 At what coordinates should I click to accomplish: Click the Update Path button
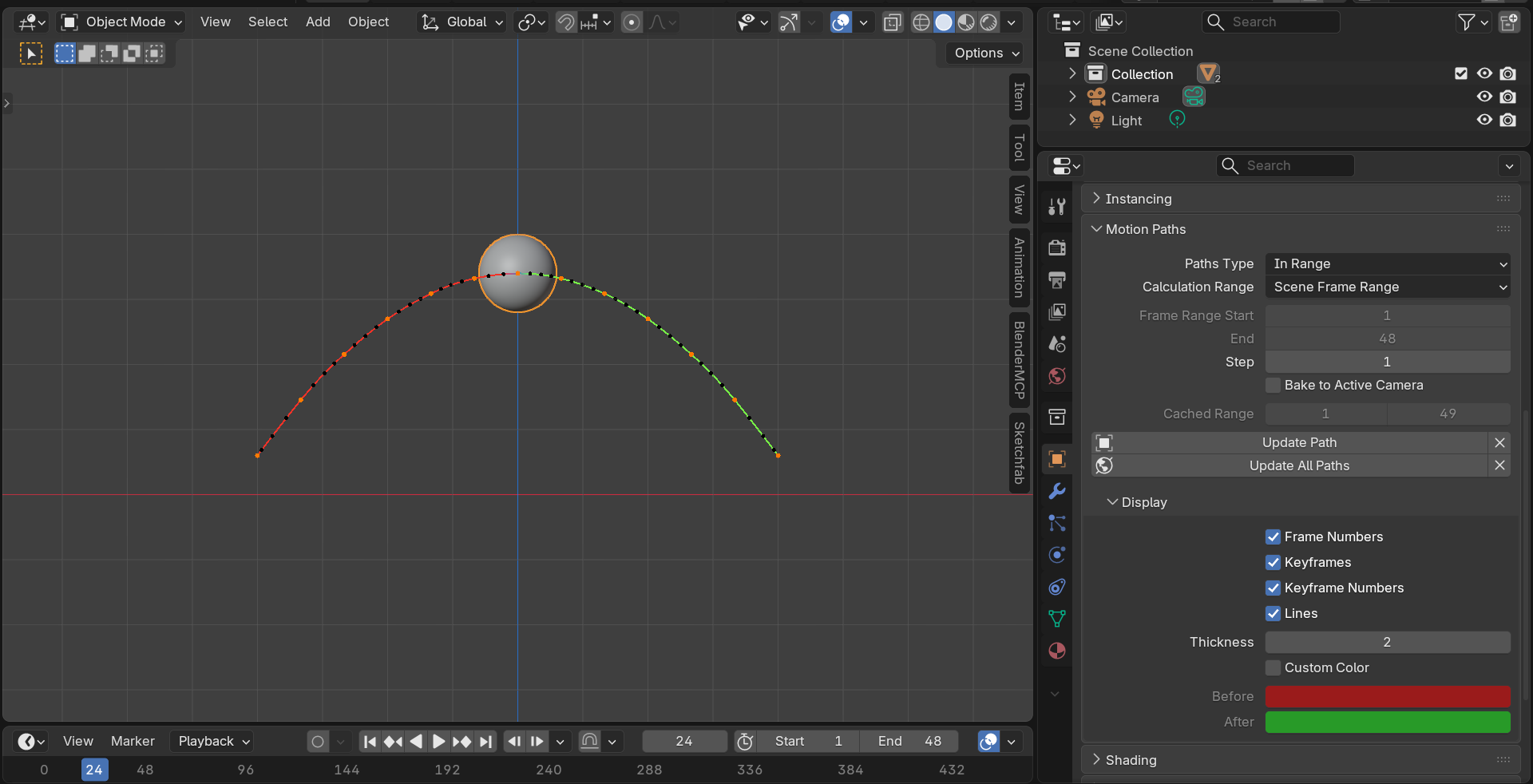click(1289, 442)
